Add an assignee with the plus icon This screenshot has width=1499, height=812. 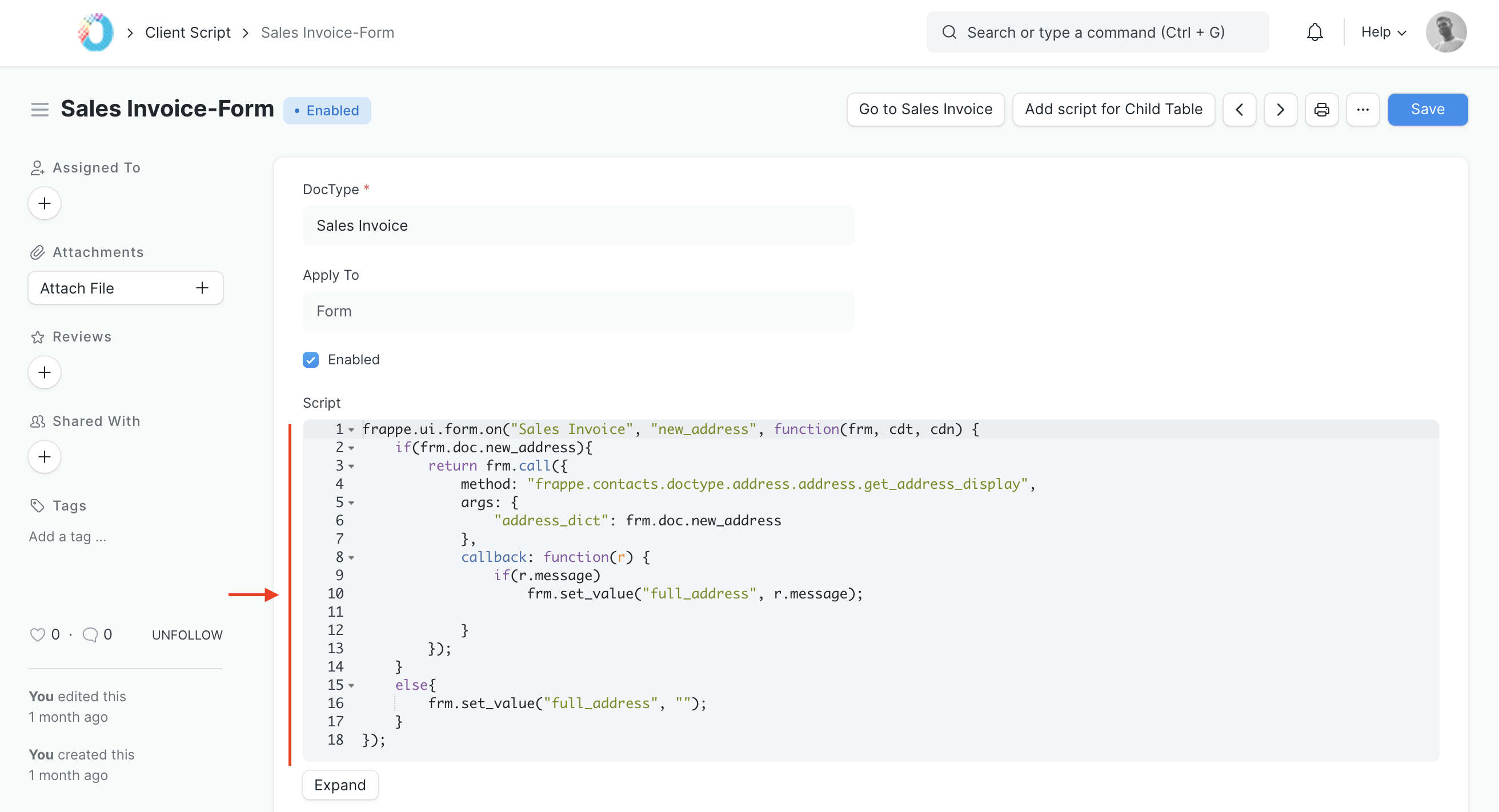(44, 203)
